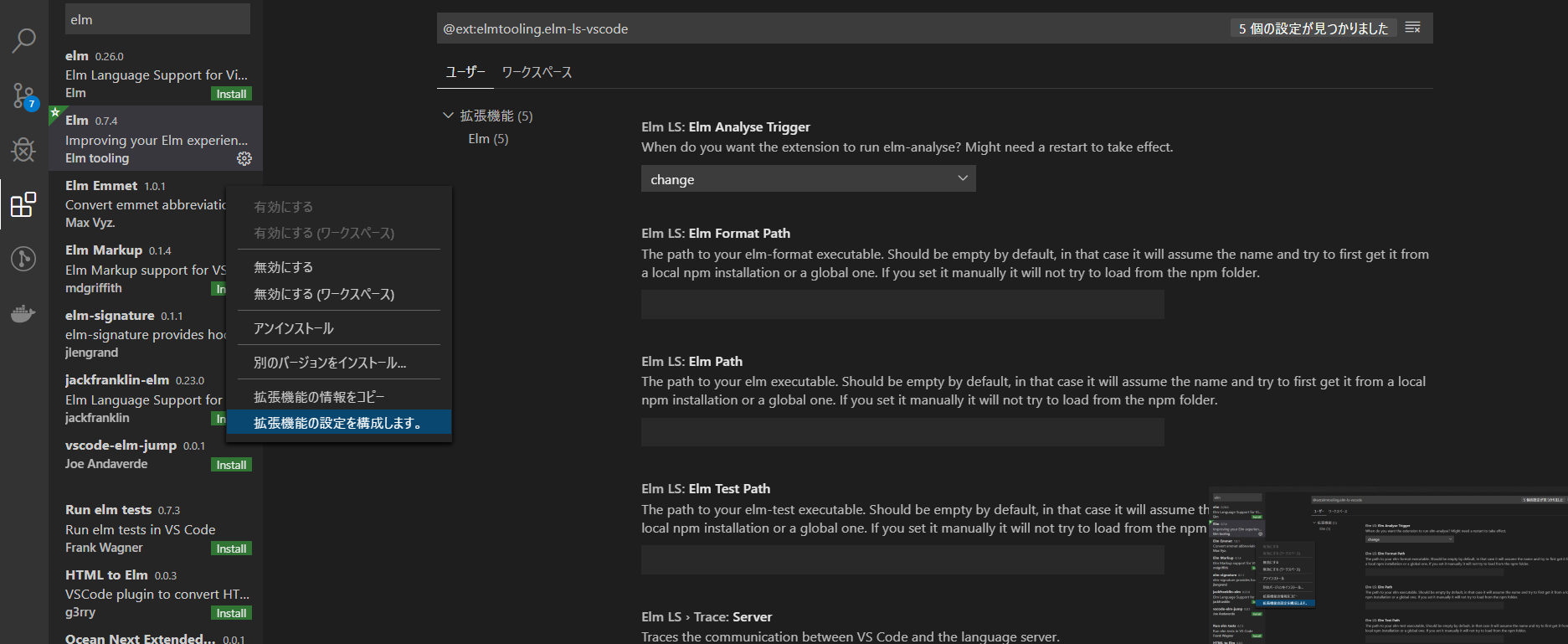
Task: Click the Elm LS: Elm Test Path heading
Action: (706, 489)
